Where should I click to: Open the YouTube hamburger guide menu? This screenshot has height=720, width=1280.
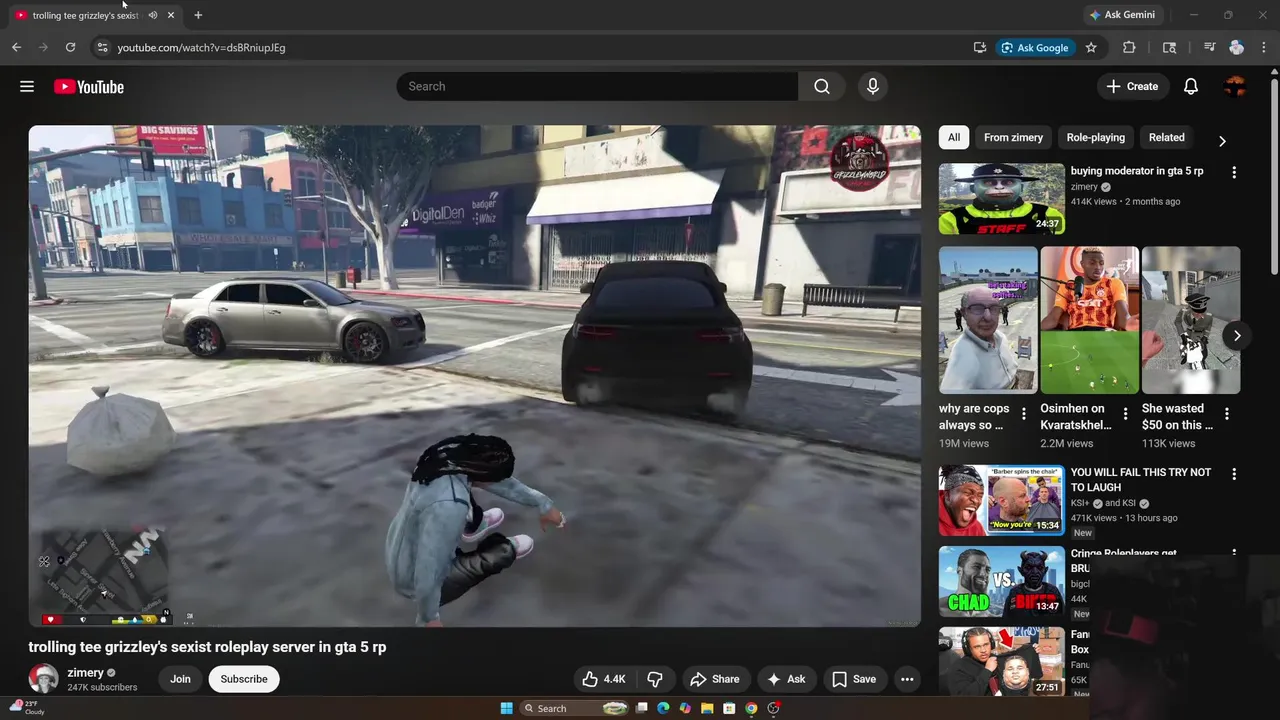coord(27,87)
